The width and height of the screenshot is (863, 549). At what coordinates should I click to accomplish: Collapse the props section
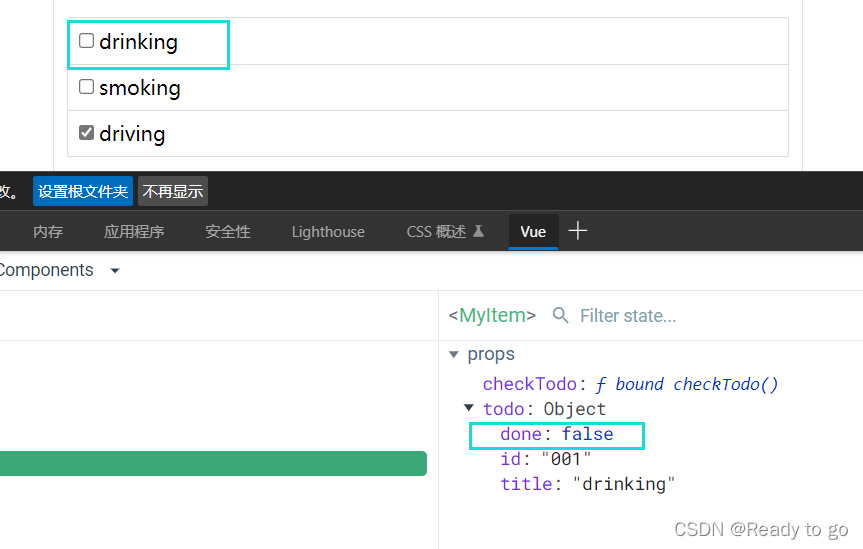click(x=454, y=354)
